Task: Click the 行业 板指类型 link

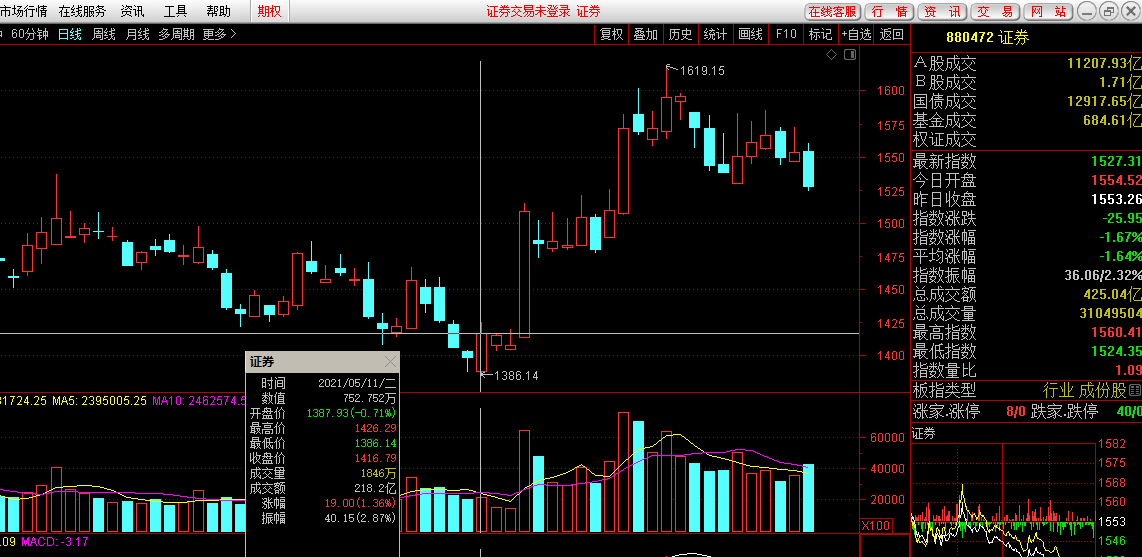Action: click(1058, 390)
